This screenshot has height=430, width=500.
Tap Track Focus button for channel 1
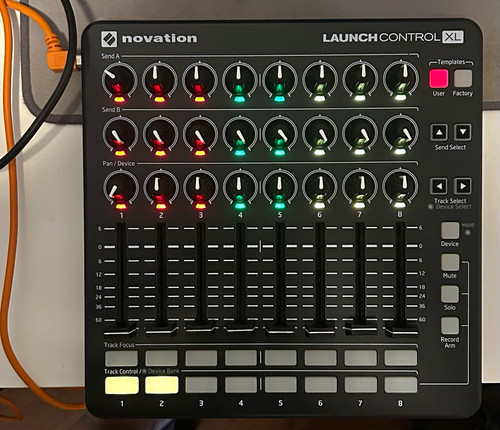121,358
